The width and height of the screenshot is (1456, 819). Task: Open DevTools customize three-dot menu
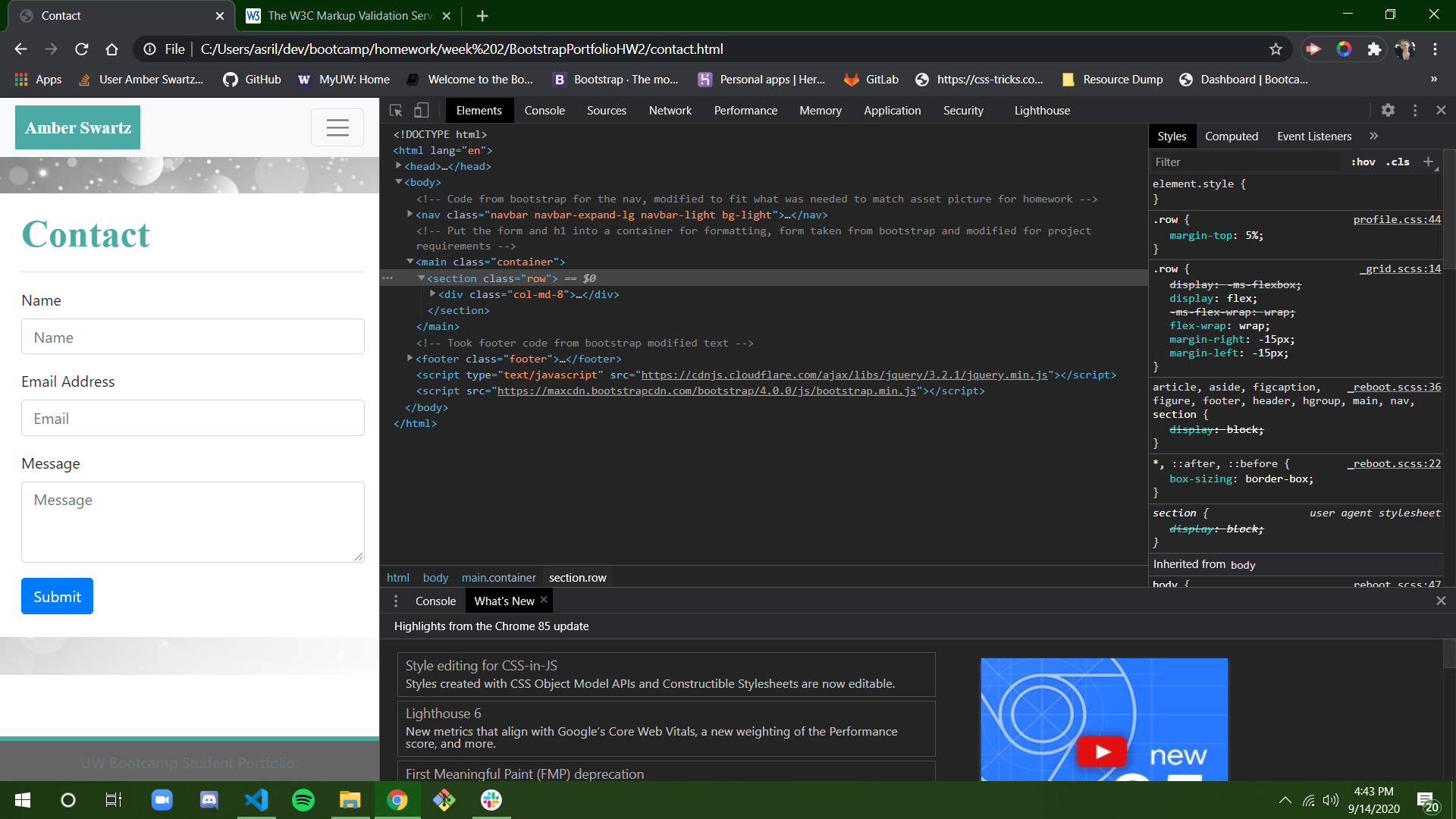coord(1415,110)
